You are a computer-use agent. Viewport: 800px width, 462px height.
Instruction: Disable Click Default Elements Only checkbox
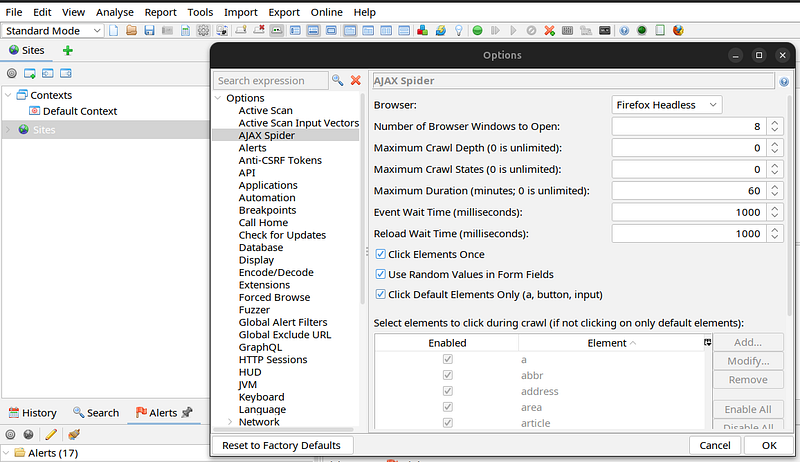pyautogui.click(x=381, y=294)
